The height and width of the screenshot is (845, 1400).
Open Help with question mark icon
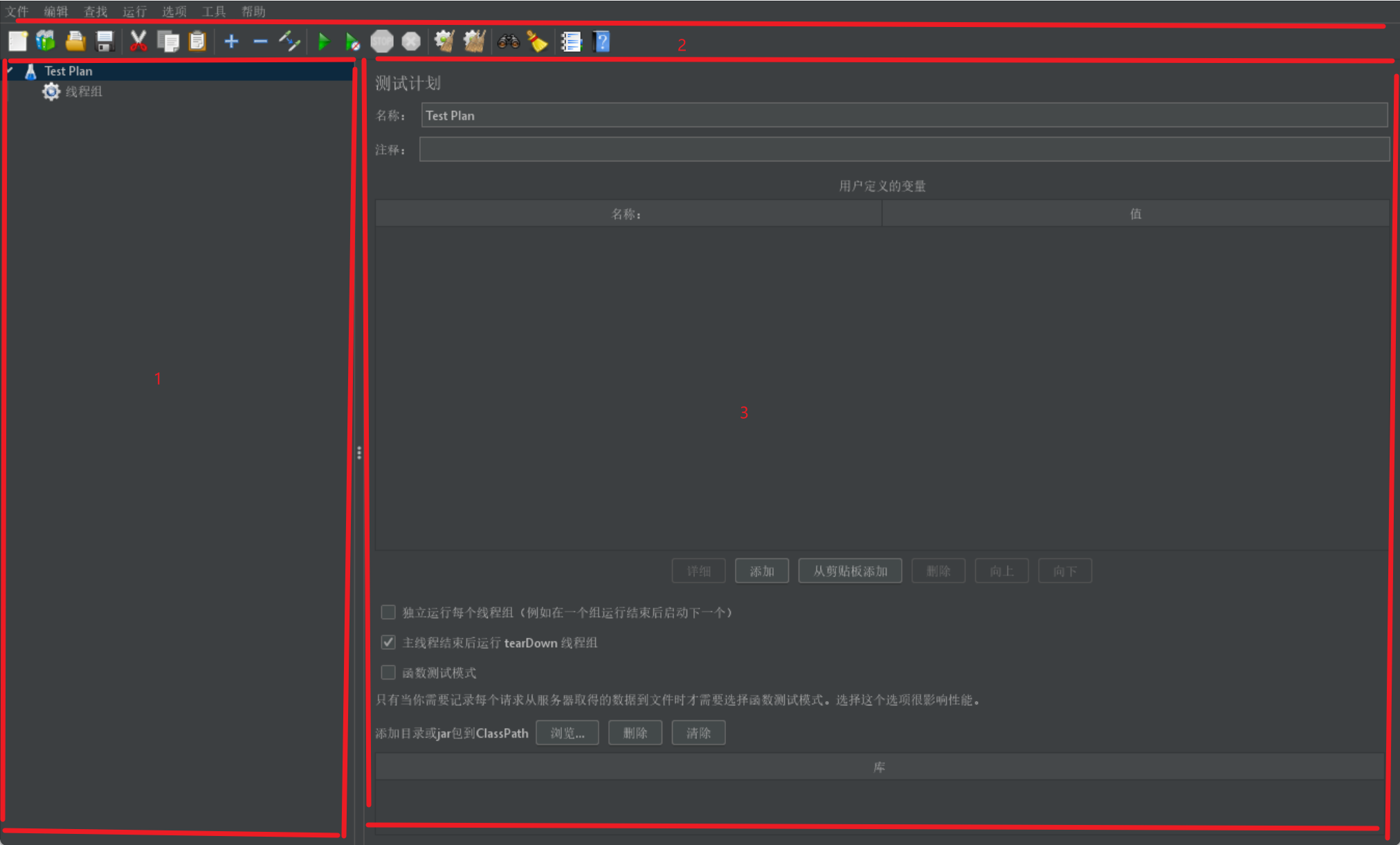tap(602, 42)
